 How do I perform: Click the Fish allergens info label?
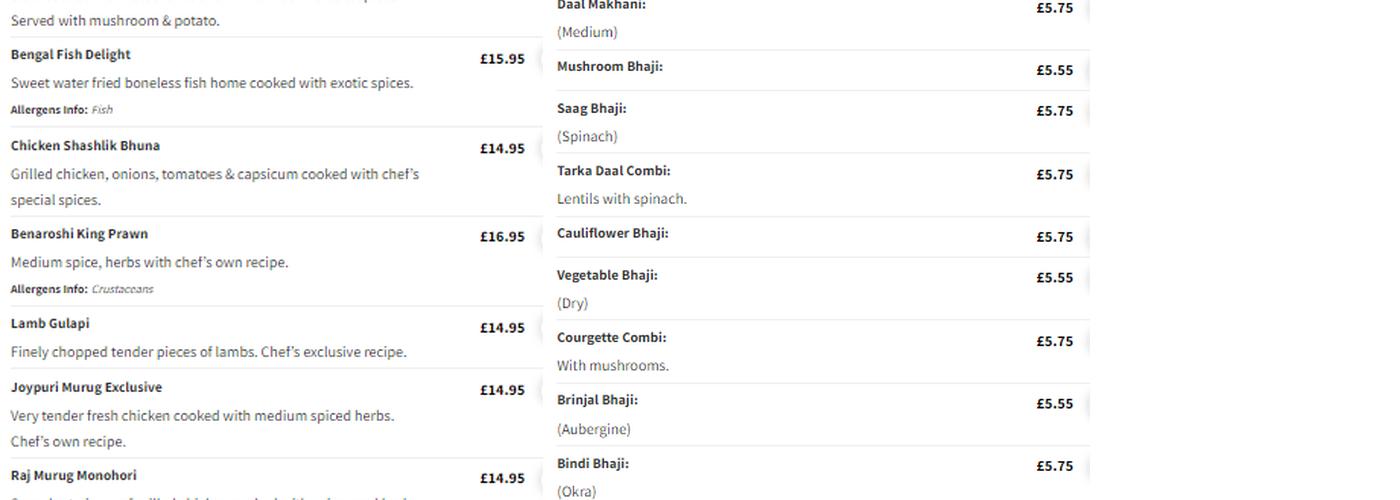point(102,110)
